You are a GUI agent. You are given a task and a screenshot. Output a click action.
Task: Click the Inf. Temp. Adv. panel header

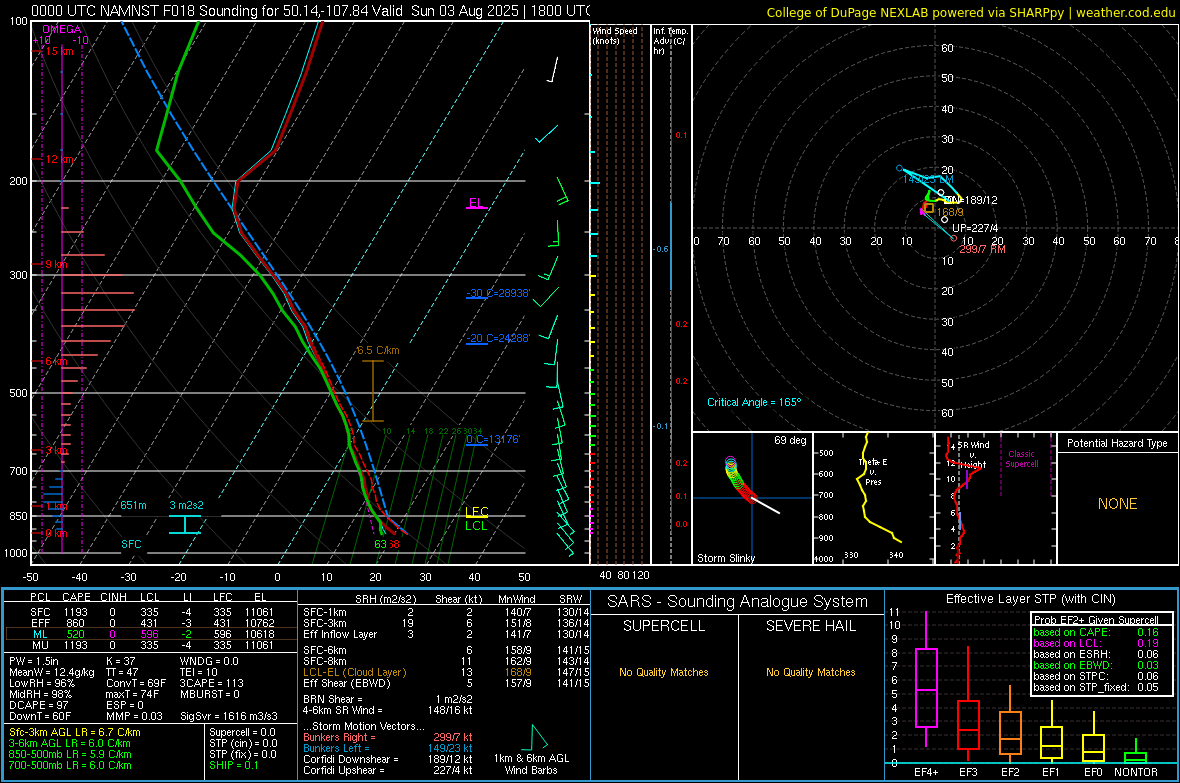671,41
